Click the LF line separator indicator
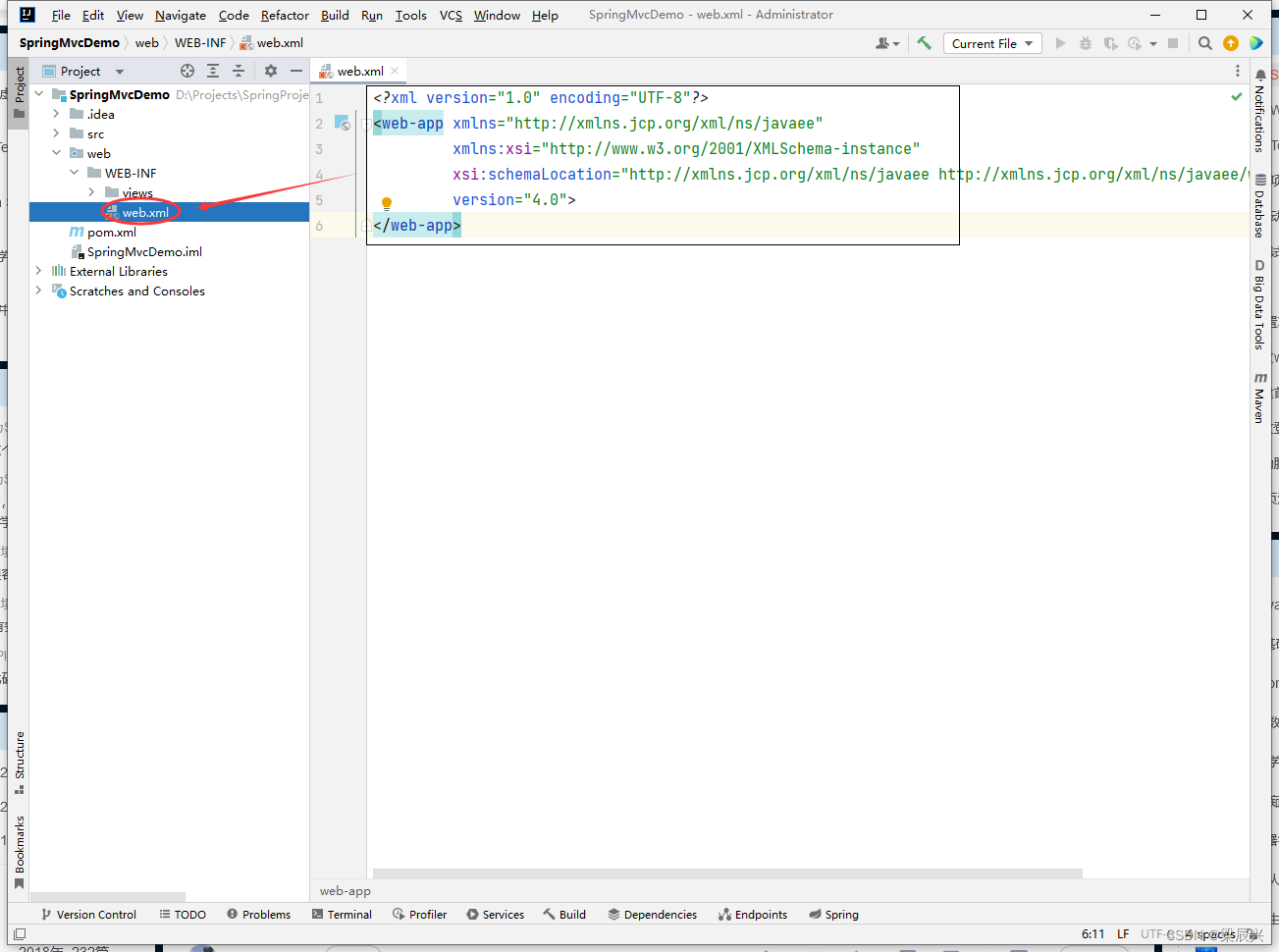Image resolution: width=1279 pixels, height=952 pixels. [x=1123, y=934]
